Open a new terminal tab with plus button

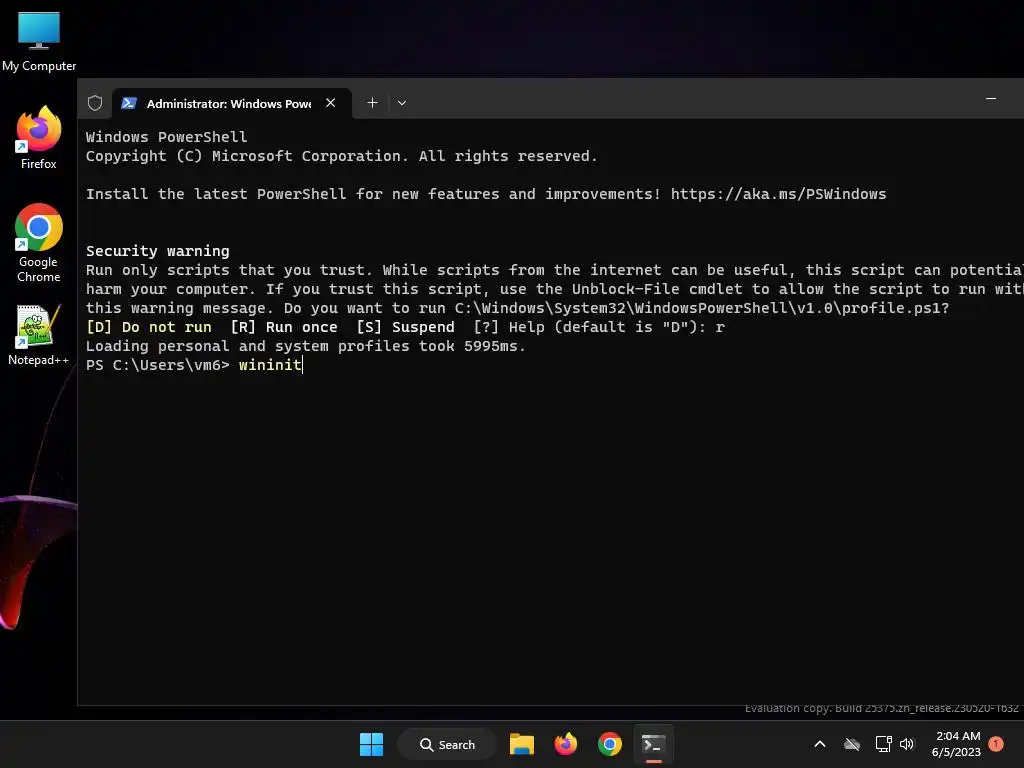tap(372, 103)
